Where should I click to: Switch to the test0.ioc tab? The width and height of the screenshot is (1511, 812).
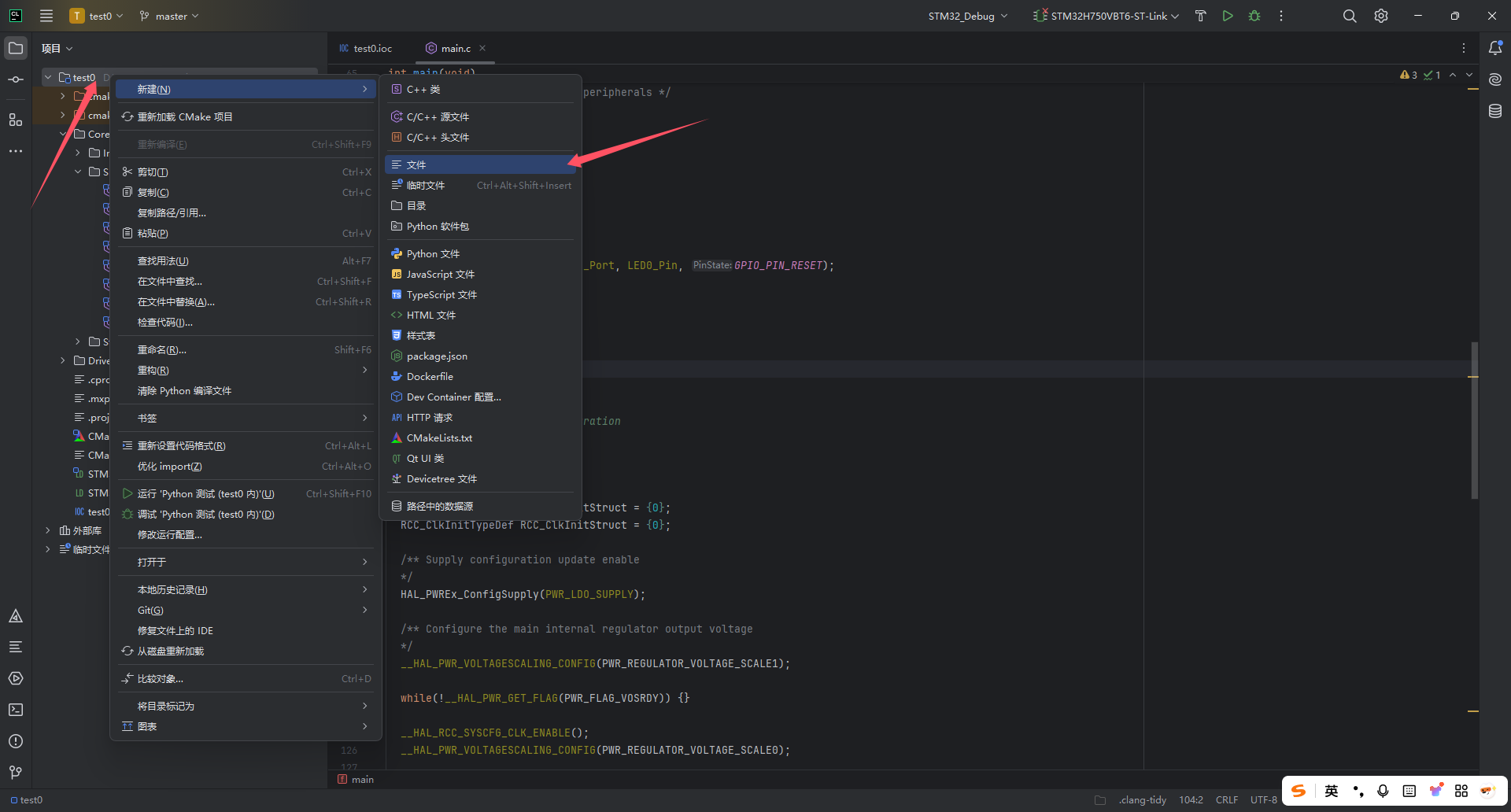366,48
